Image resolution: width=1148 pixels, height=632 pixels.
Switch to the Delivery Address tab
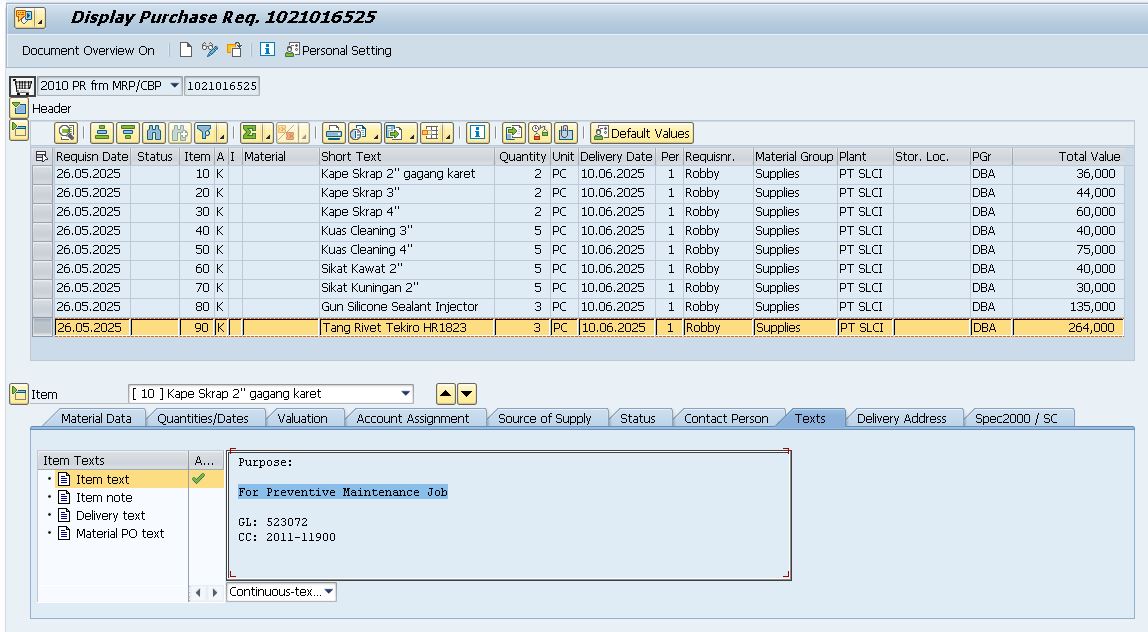pos(901,418)
